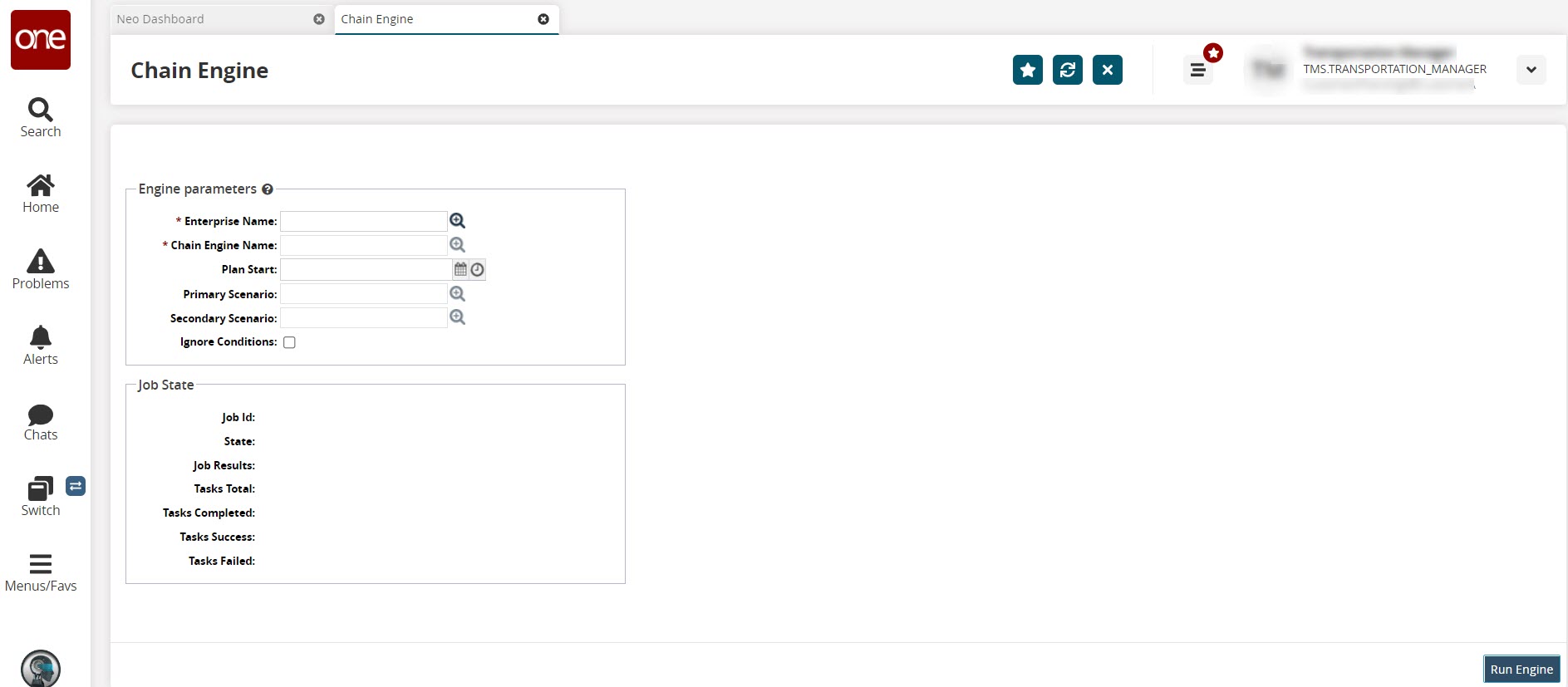This screenshot has width=1568, height=687.
Task: Open the Plan Start calendar picker
Action: click(x=460, y=269)
